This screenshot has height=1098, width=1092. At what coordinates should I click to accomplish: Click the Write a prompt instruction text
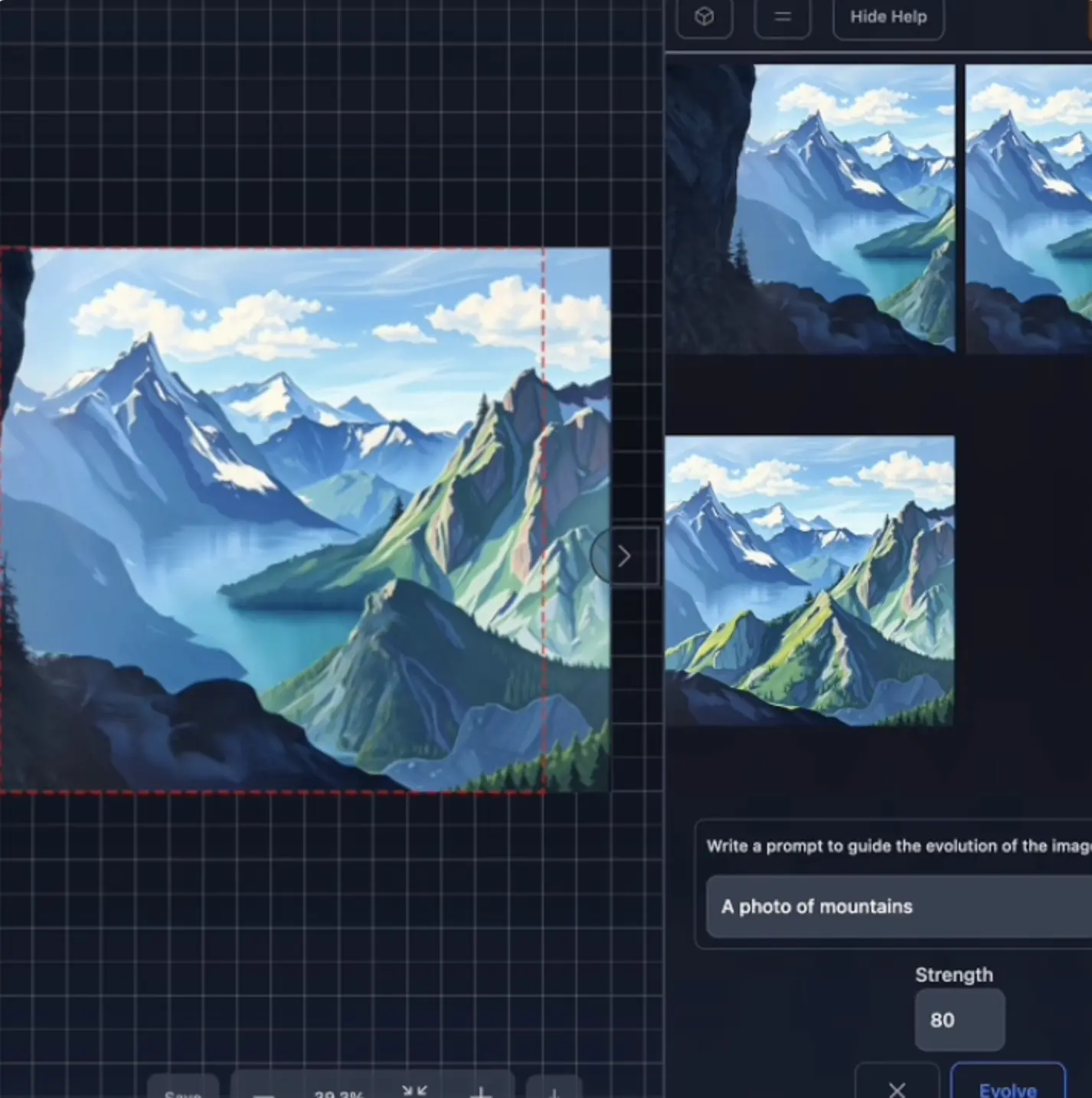point(896,846)
